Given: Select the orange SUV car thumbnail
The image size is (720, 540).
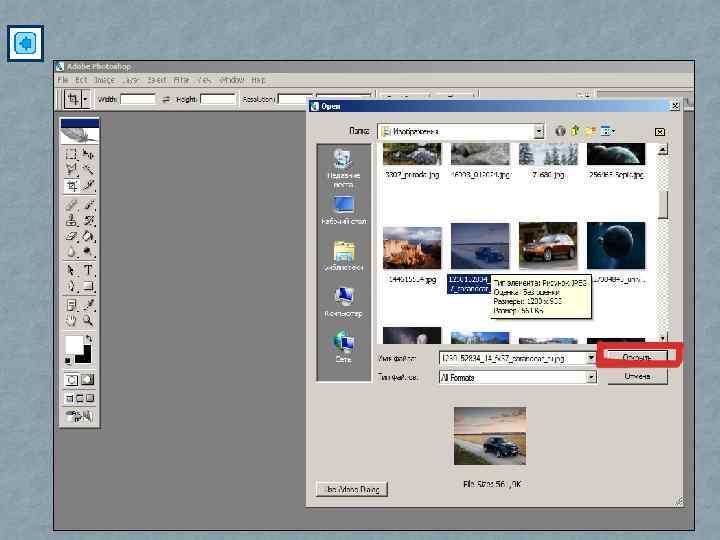Looking at the screenshot, I should pyautogui.click(x=547, y=247).
